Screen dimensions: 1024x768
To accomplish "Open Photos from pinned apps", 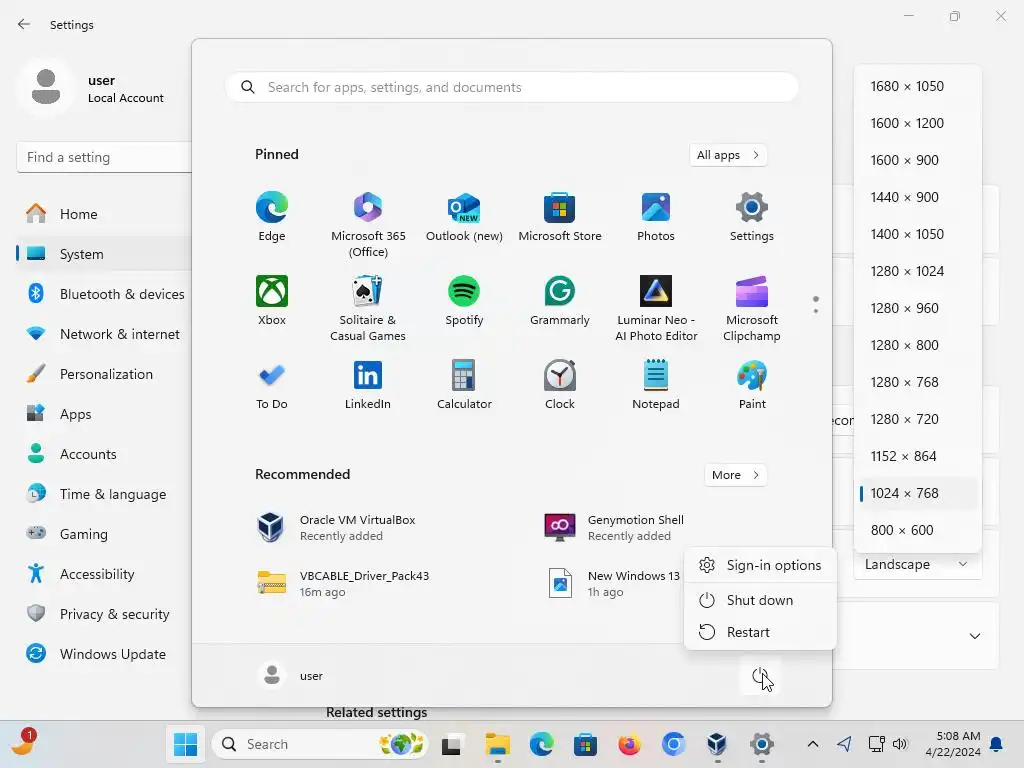I will pos(656,217).
